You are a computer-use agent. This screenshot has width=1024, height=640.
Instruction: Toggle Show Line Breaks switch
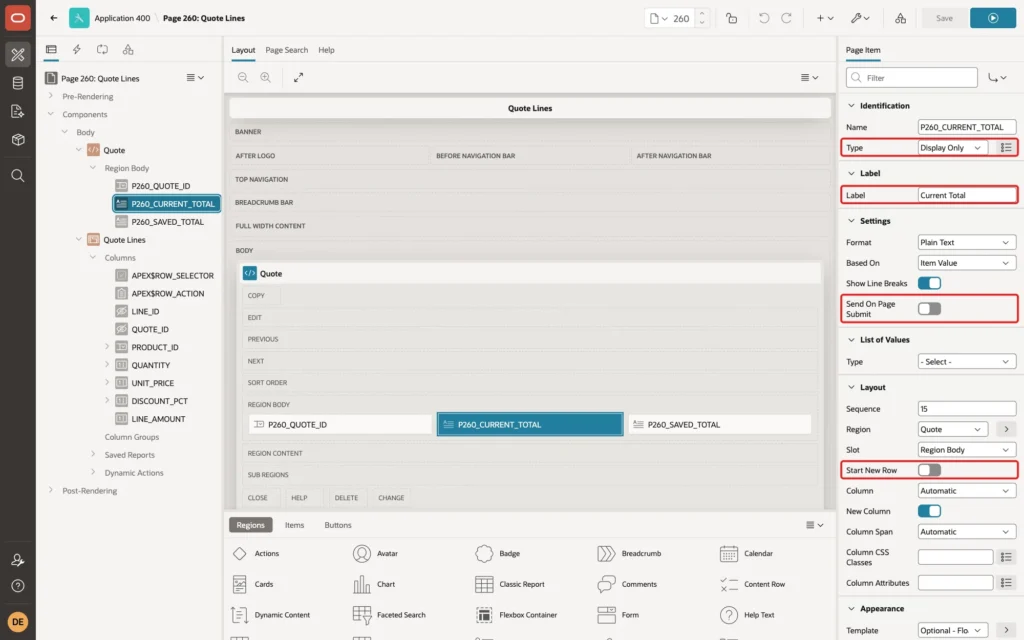point(929,283)
